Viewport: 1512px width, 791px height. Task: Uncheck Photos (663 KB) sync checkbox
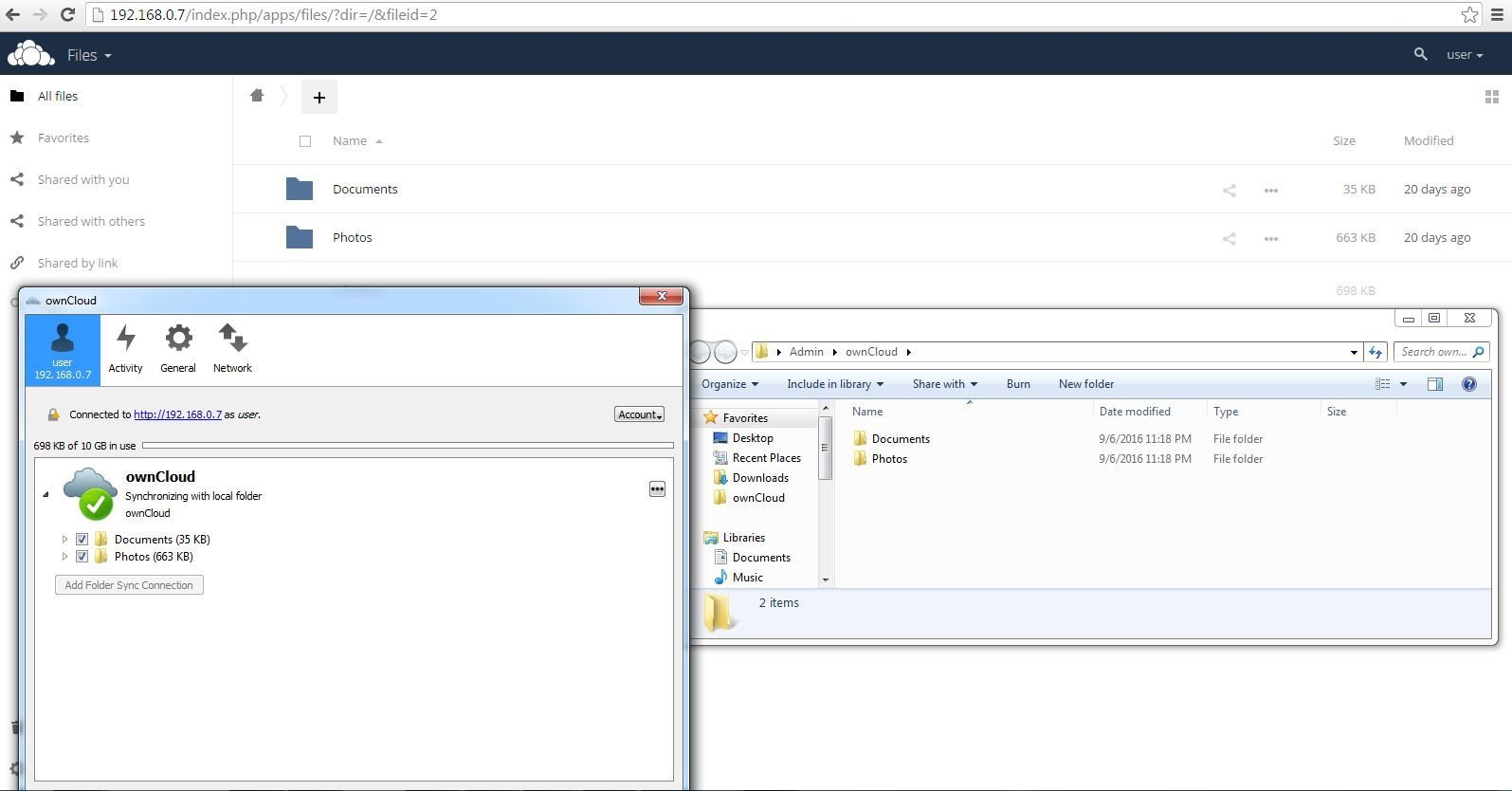(x=82, y=557)
